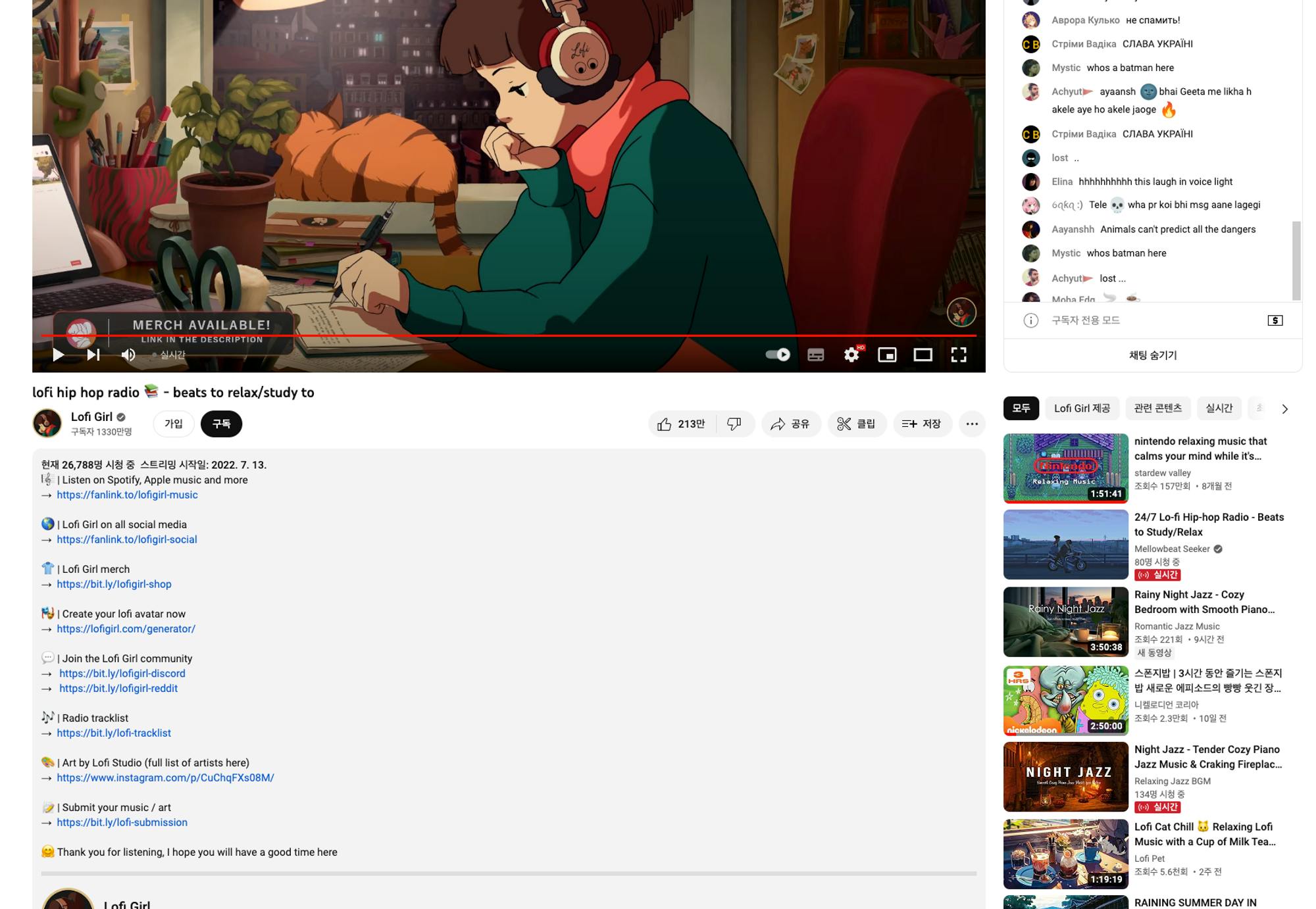Collapse chat via 채팅 숨기기
The image size is (1316, 909).
tap(1152, 355)
